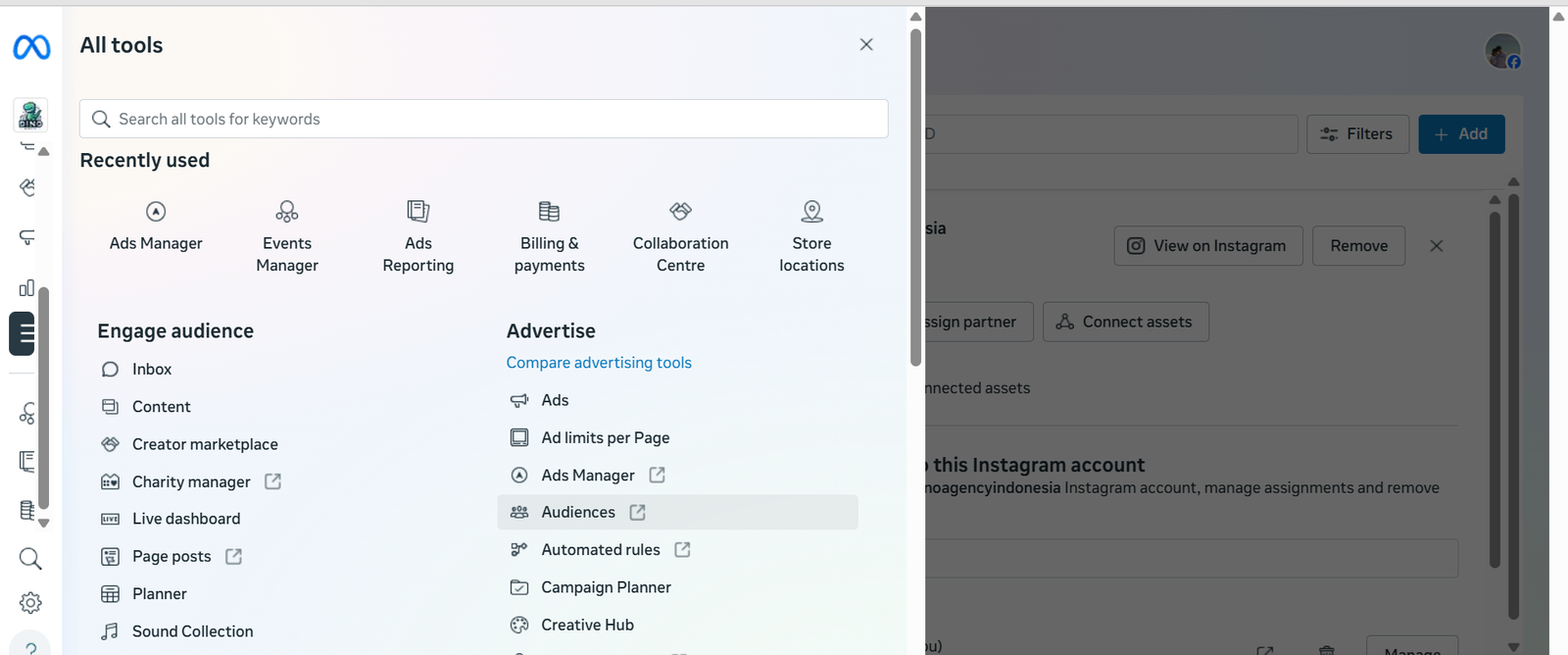Open Ads Manager from Recently used

pos(156,227)
